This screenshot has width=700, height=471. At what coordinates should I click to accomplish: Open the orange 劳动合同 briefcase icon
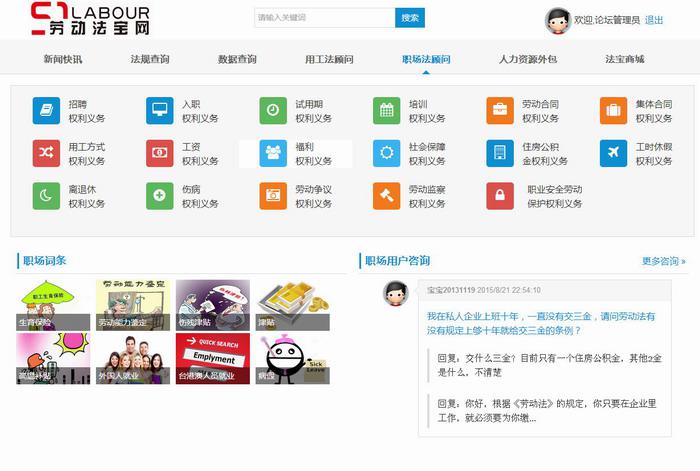[500, 110]
